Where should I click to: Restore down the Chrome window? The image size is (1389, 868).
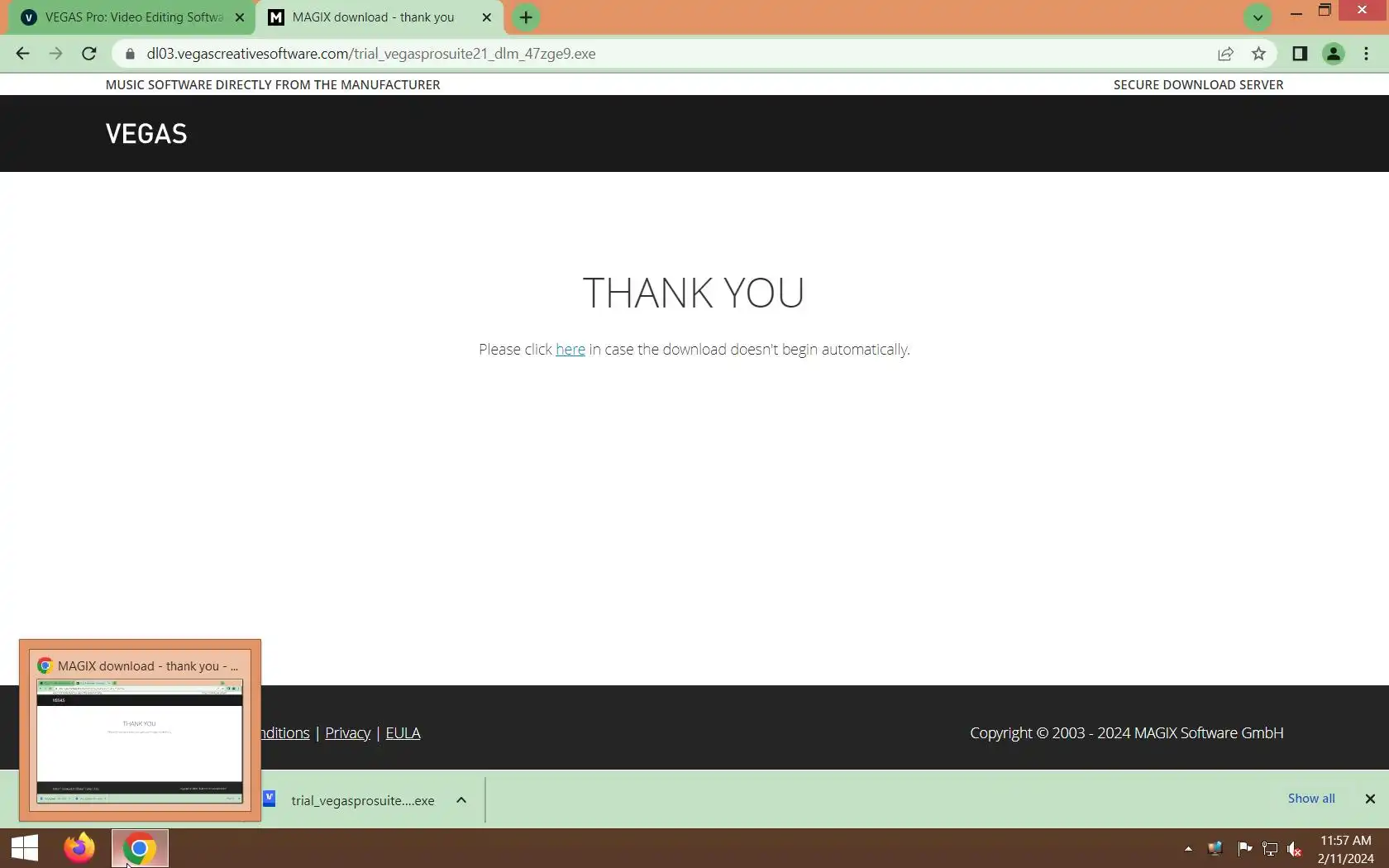[1325, 11]
